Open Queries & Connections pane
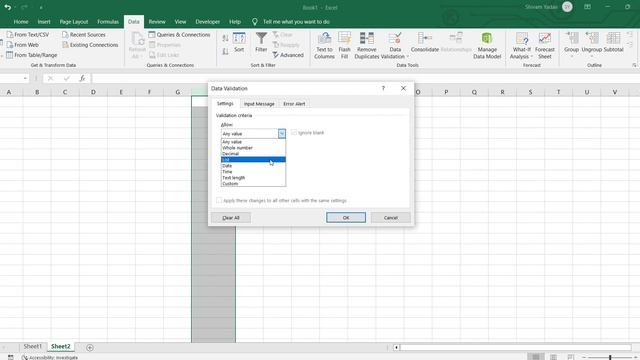This screenshot has height=360, width=640. point(179,35)
